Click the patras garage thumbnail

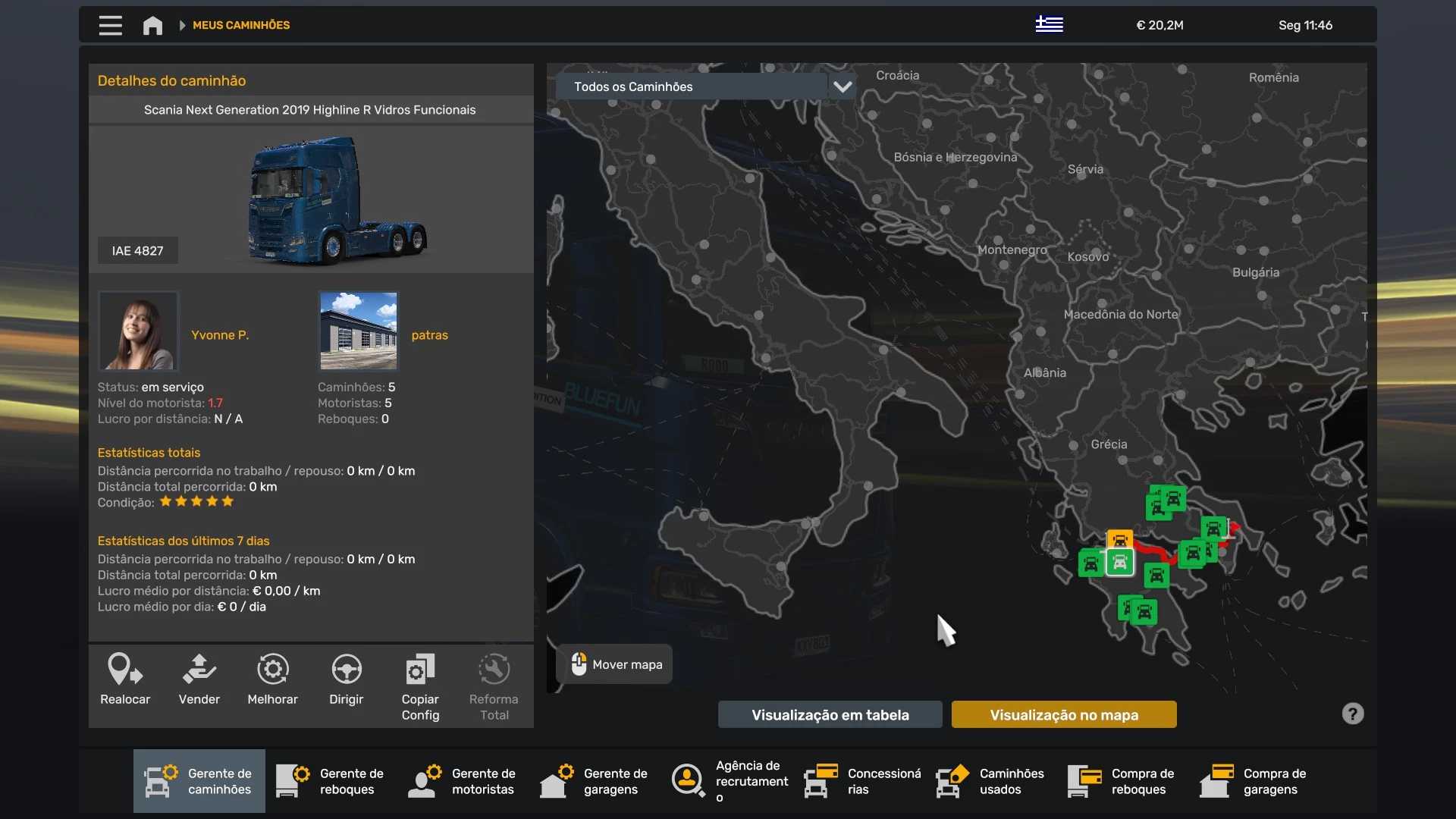pyautogui.click(x=359, y=331)
